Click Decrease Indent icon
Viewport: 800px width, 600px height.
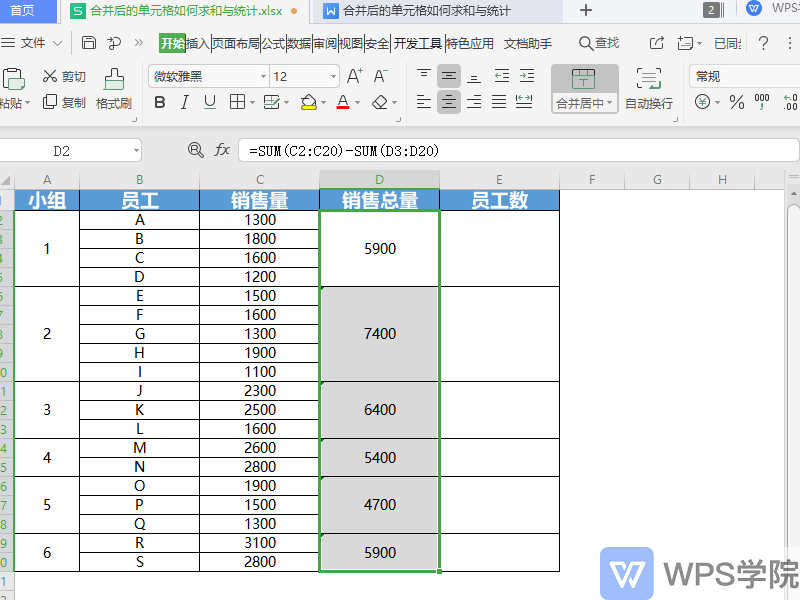coord(502,77)
